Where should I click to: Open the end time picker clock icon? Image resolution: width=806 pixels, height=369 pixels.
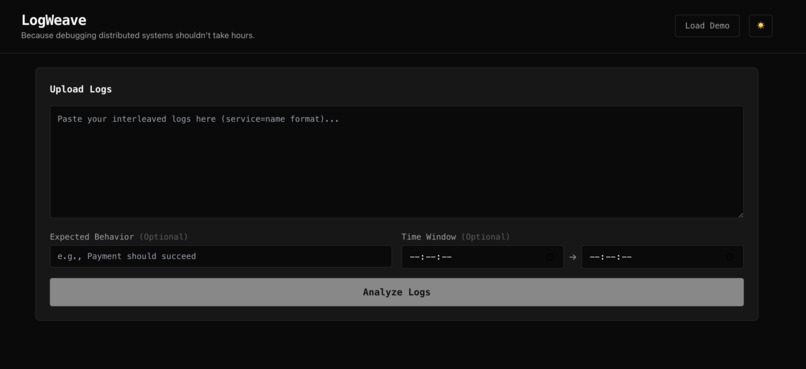coord(729,257)
